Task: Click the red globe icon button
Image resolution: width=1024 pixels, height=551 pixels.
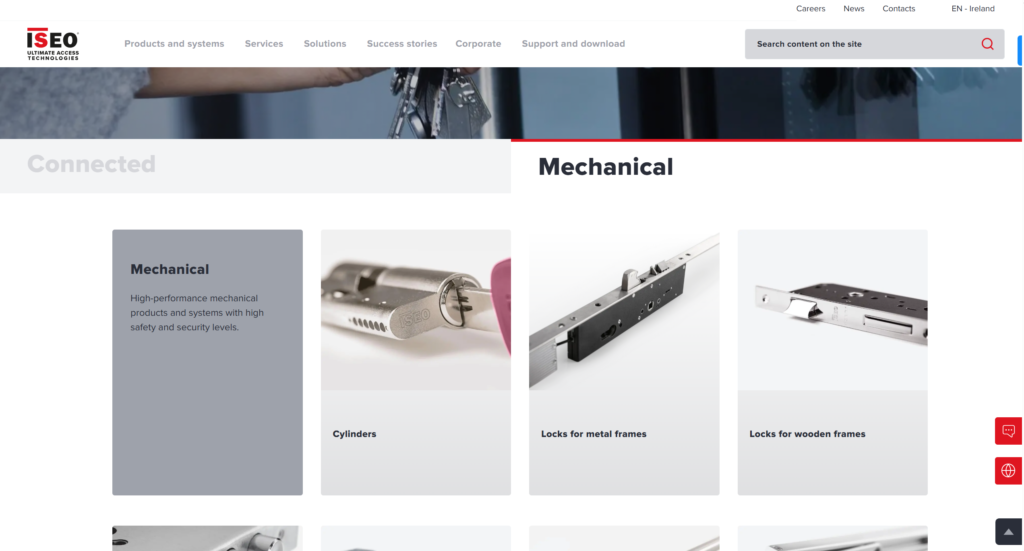Action: pos(1008,471)
